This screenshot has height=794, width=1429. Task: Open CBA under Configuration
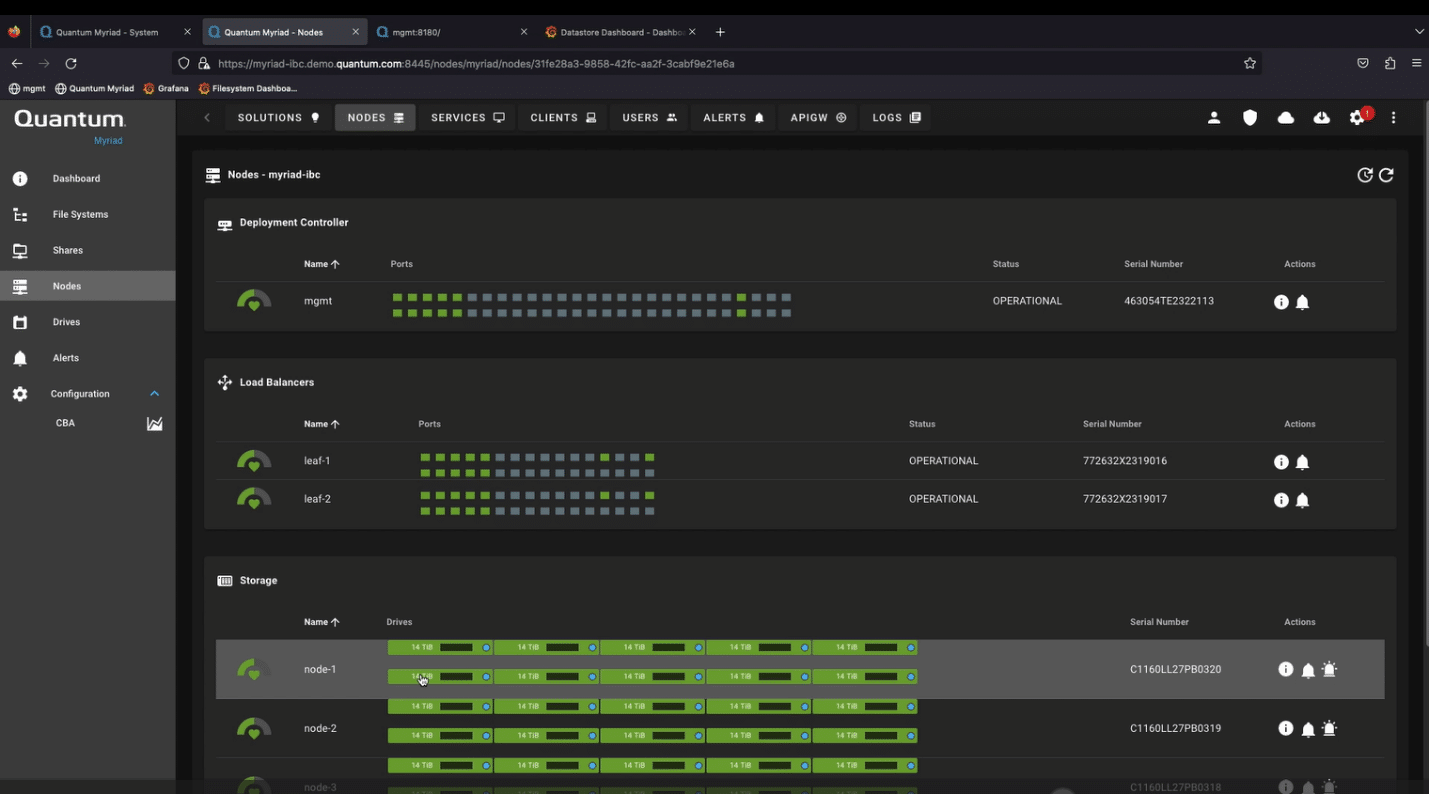pos(65,423)
